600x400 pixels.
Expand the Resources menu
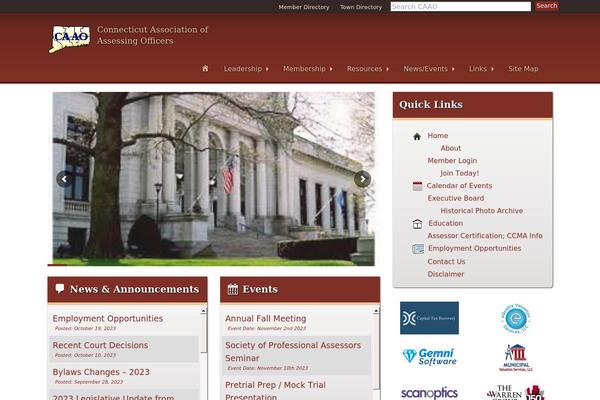click(368, 69)
